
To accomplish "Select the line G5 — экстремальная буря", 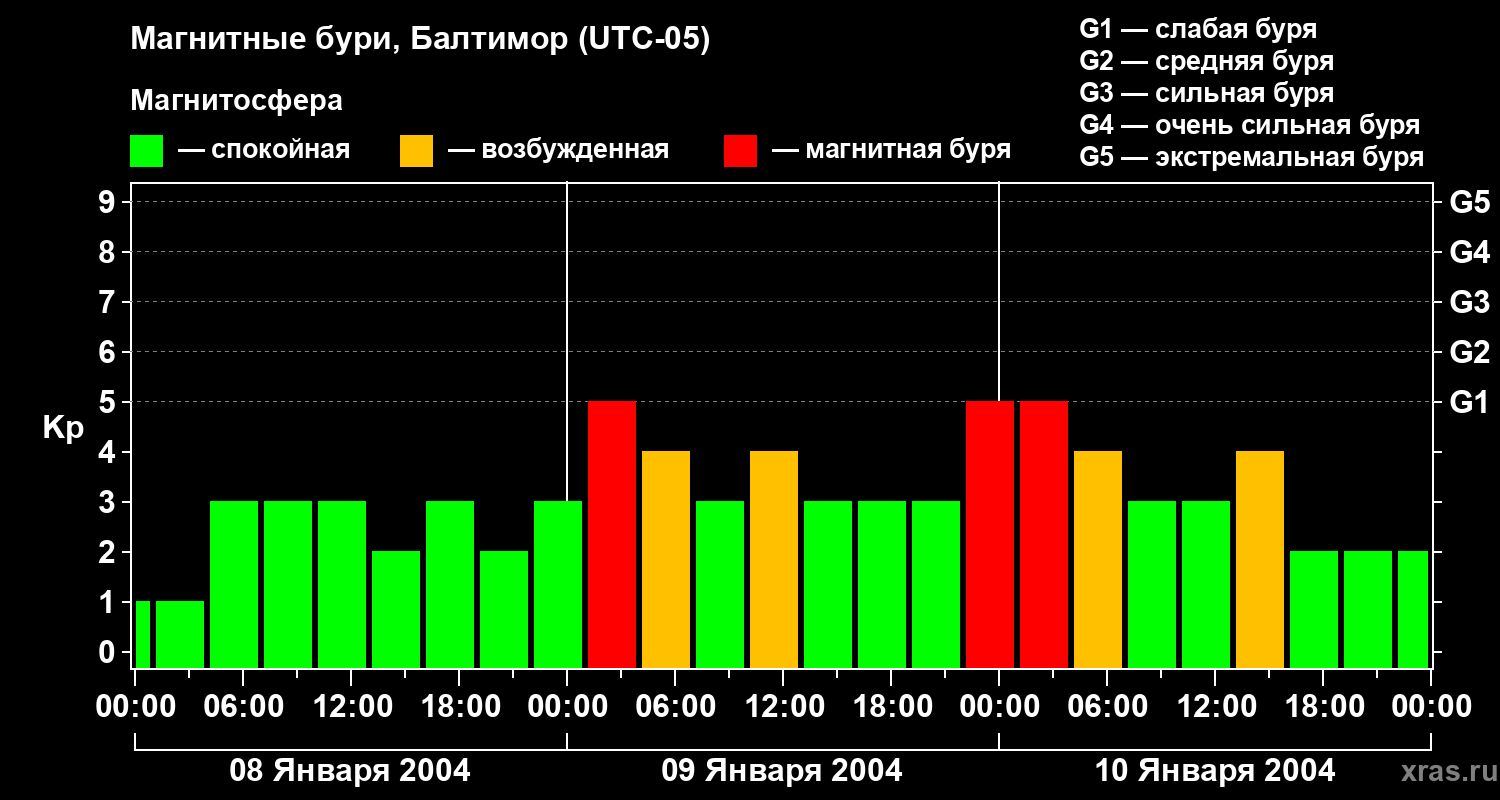I will [x=1252, y=157].
